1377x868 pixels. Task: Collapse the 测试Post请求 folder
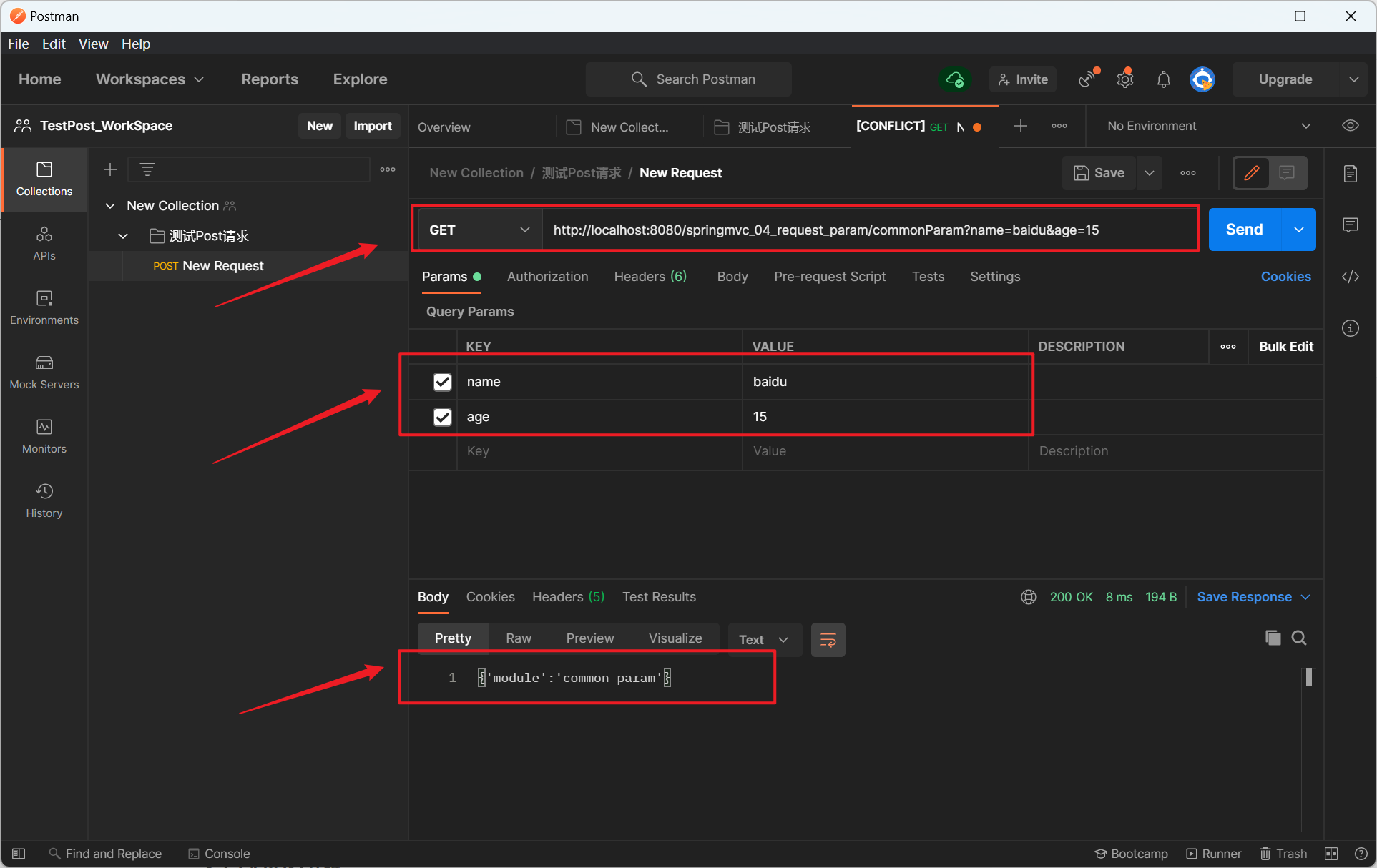click(x=123, y=236)
